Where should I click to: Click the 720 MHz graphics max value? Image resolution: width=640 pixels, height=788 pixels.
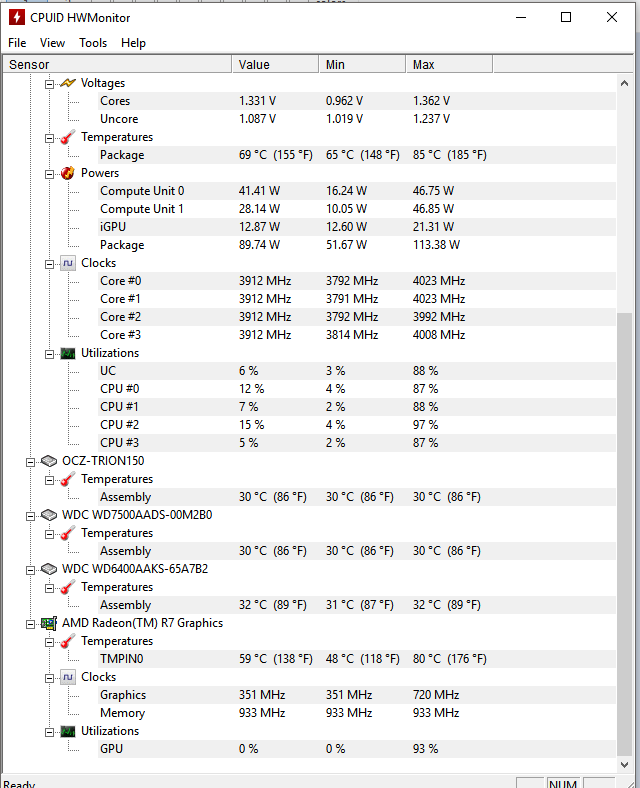pos(436,695)
